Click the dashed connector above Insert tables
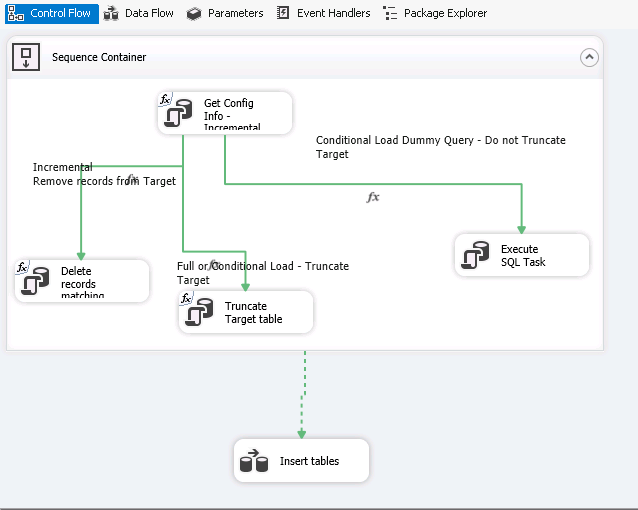 coord(302,395)
